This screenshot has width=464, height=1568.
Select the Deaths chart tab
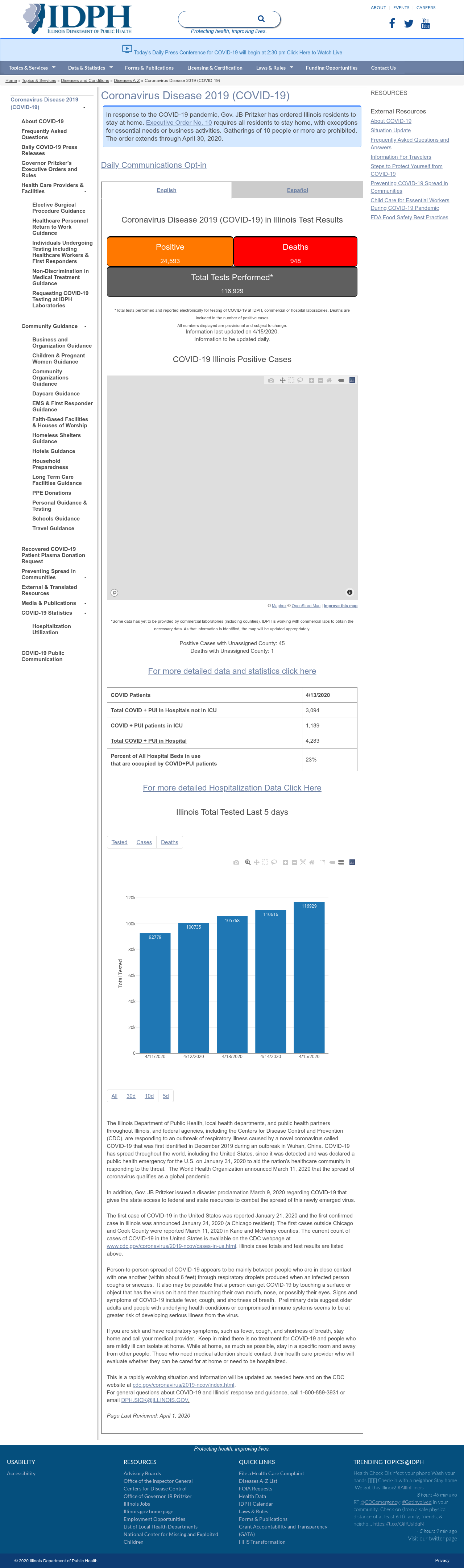(x=169, y=842)
